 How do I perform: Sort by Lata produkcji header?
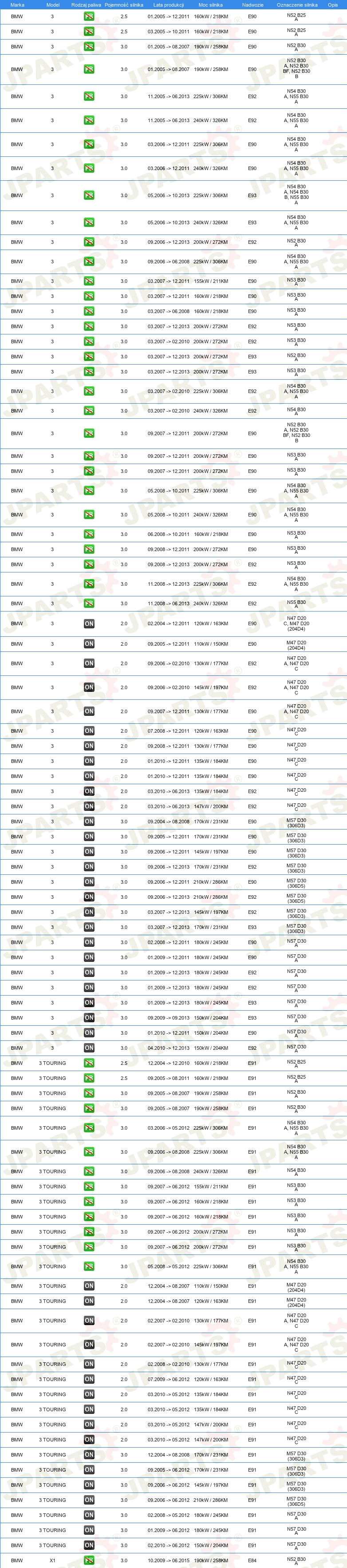(x=169, y=4)
